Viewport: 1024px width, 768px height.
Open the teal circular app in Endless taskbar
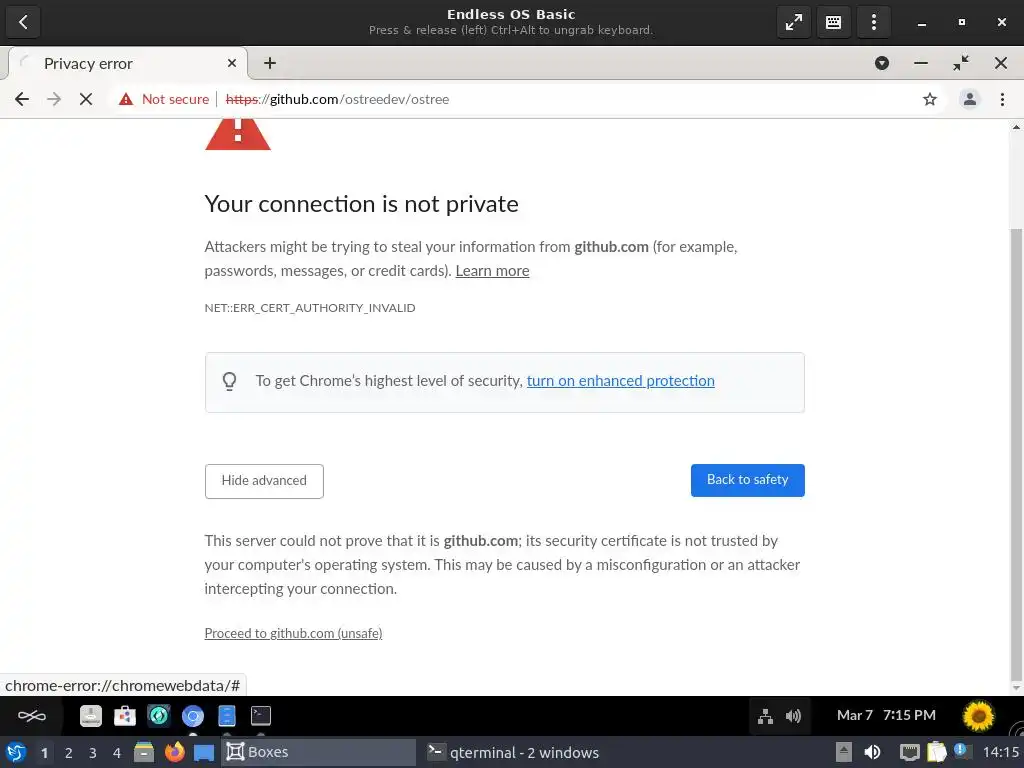(159, 716)
